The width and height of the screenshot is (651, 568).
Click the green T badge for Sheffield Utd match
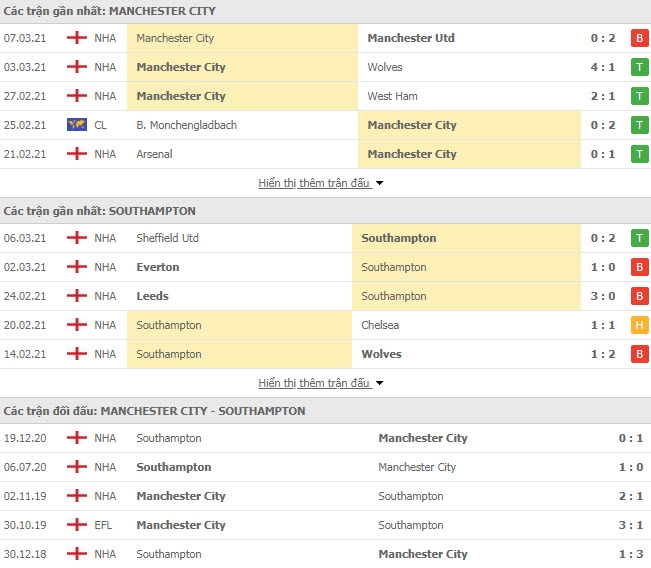[640, 238]
